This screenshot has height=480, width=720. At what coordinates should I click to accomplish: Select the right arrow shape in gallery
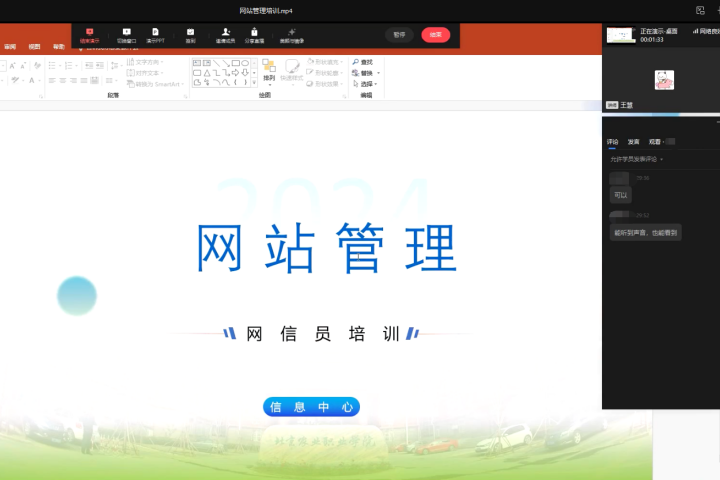click(x=234, y=73)
